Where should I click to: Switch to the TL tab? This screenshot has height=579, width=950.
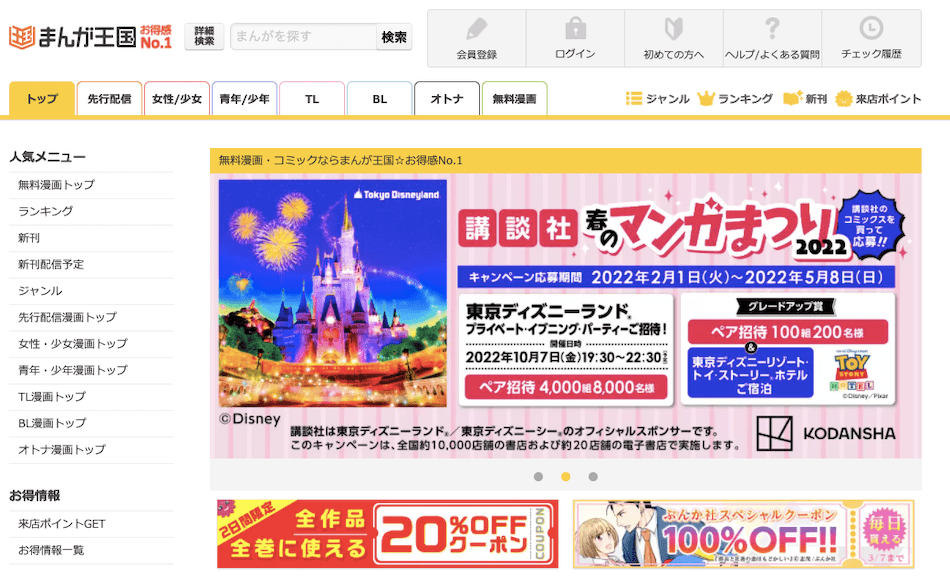312,99
